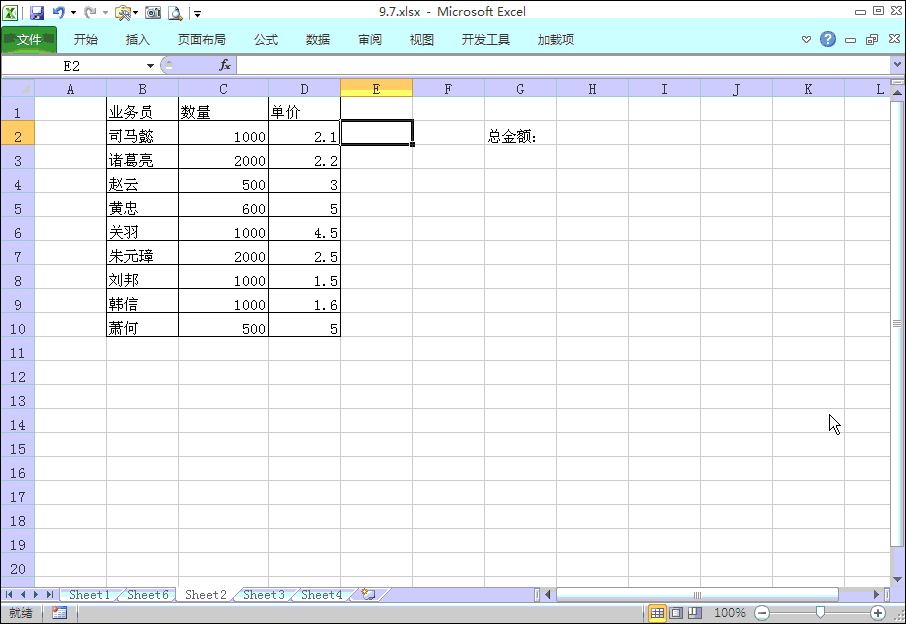
Task: Open print preview with magnifier page icon
Action: pos(175,13)
